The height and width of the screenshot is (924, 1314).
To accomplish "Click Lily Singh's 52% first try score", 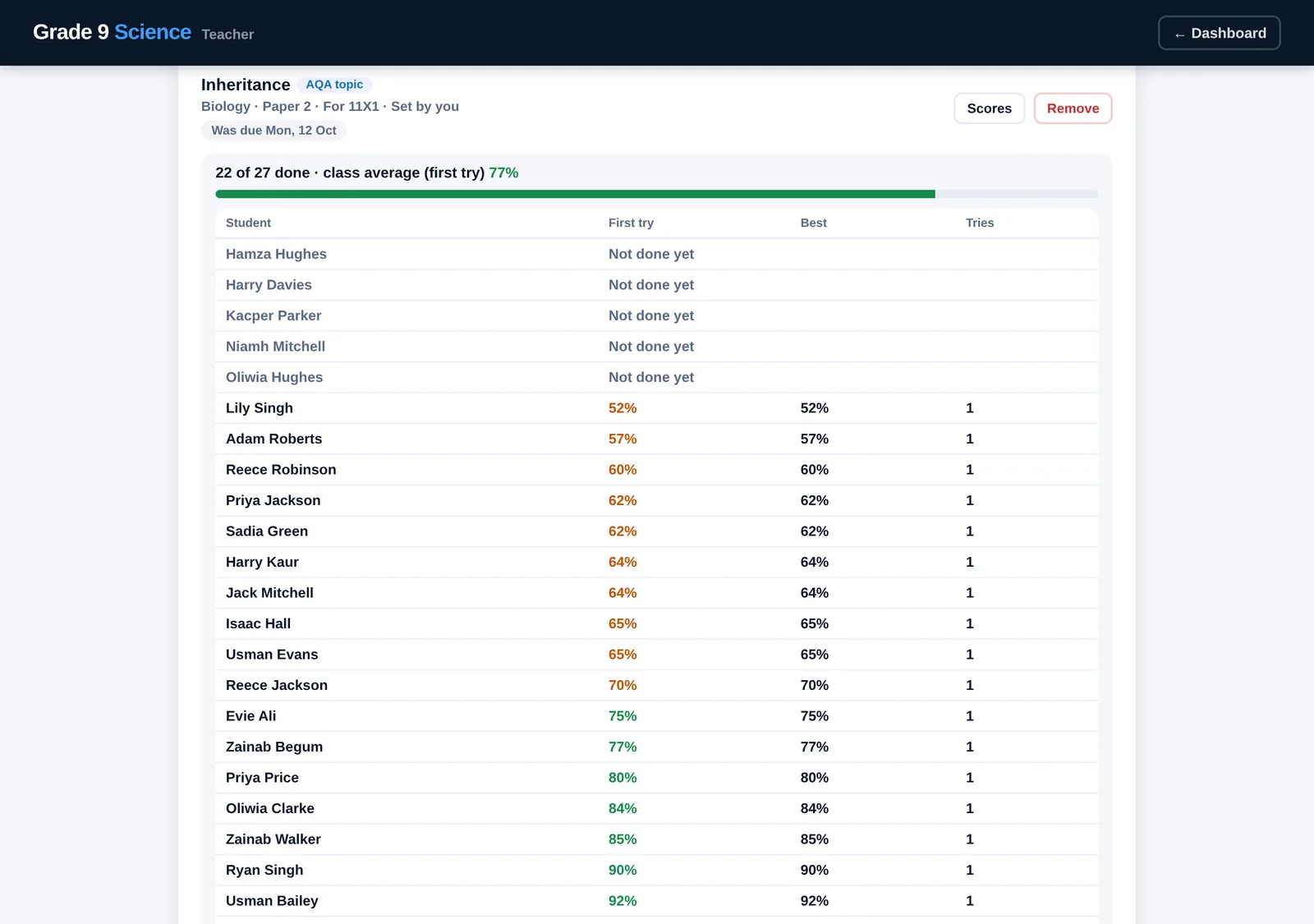I will (623, 408).
